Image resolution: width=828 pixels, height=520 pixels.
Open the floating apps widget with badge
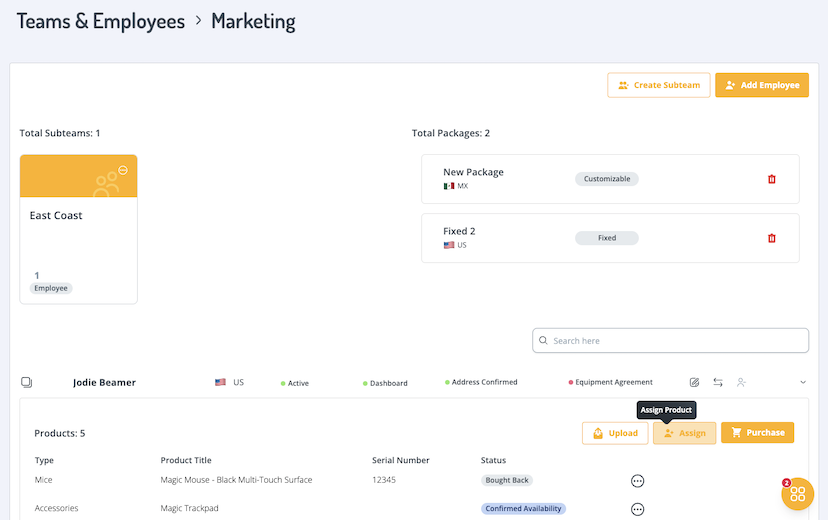797,494
